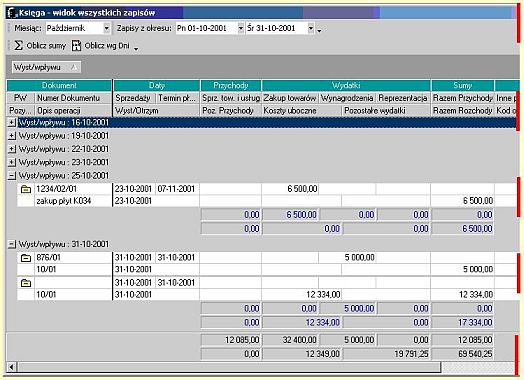The image size is (524, 380).
Task: Click the 12 349,00 grand total cell
Action: (x=302, y=354)
